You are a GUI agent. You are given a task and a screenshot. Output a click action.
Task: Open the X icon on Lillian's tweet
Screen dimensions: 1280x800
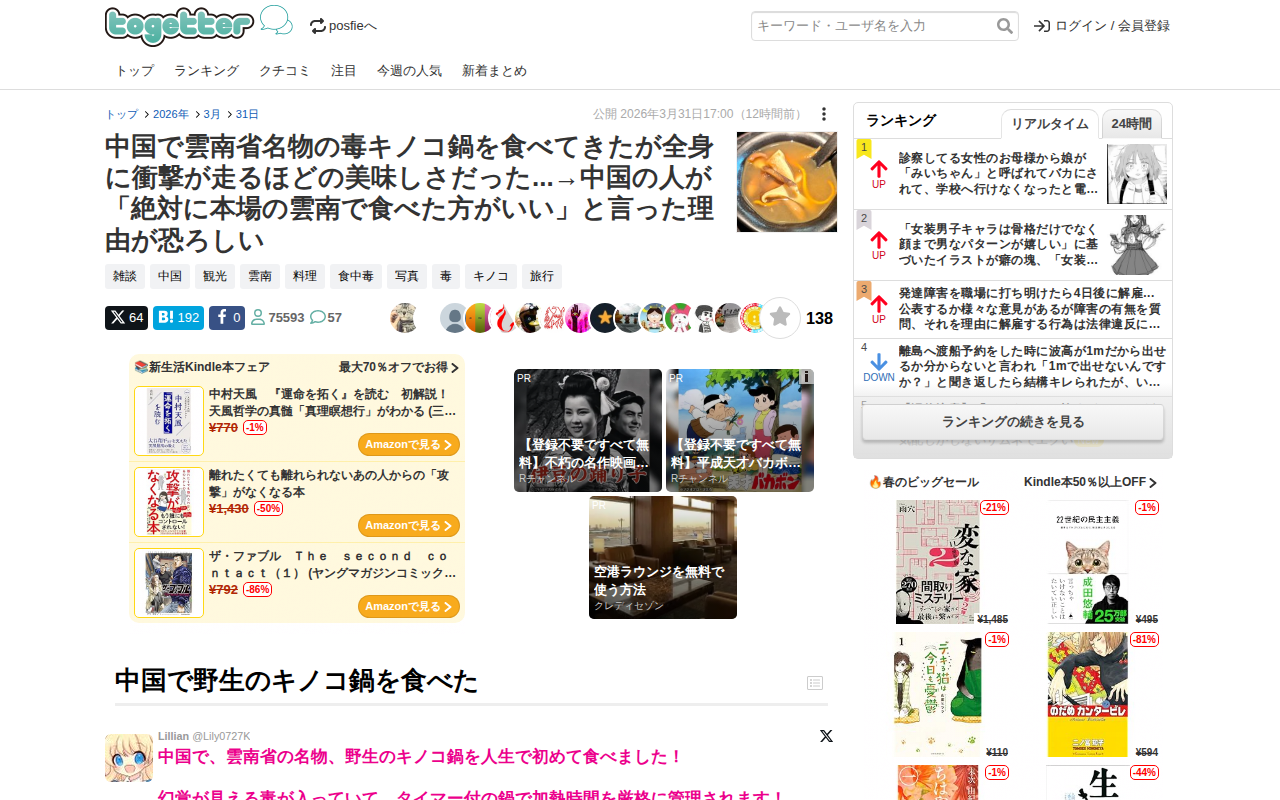point(826,736)
